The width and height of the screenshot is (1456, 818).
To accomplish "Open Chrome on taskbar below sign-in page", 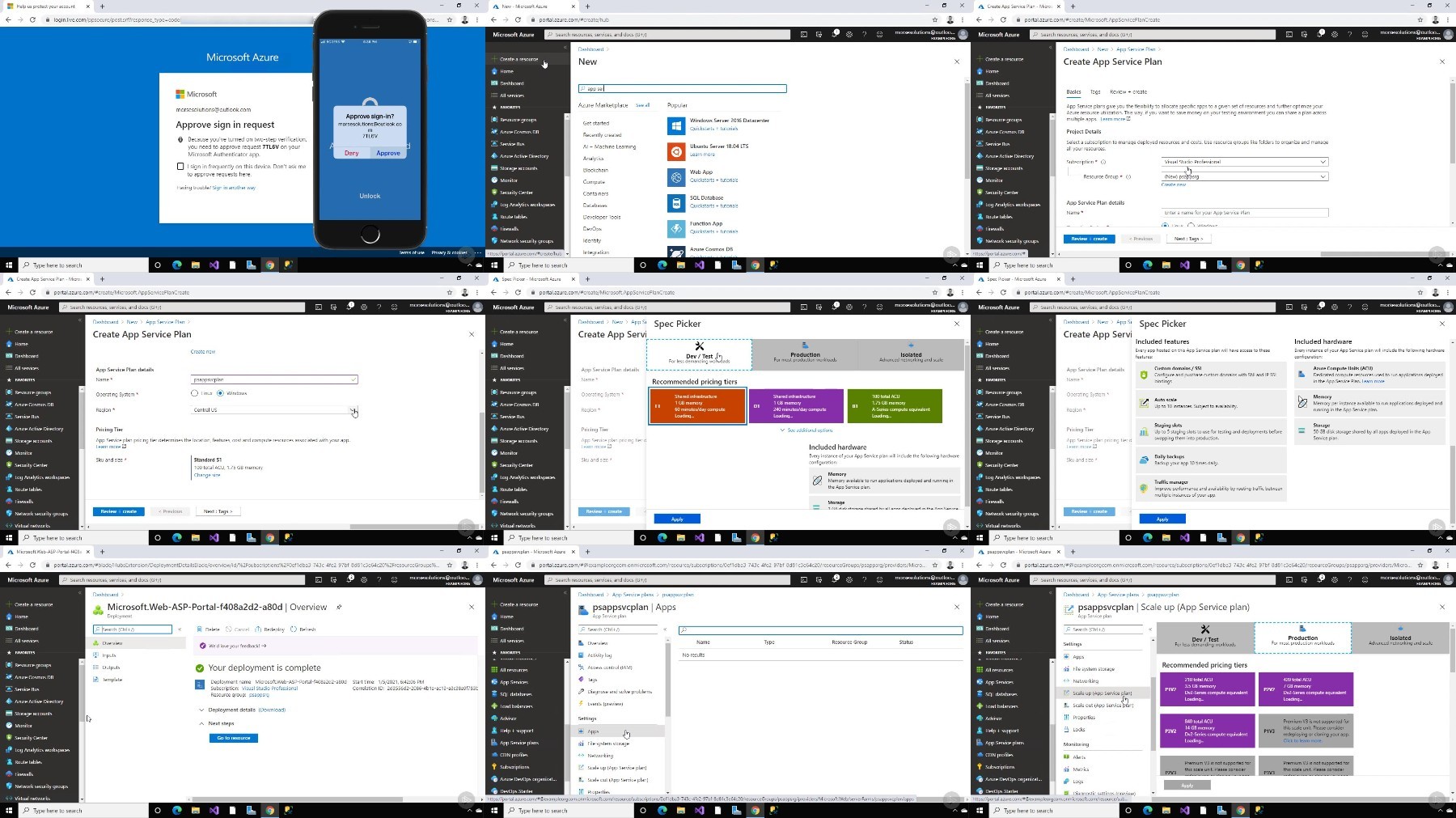I will (269, 265).
